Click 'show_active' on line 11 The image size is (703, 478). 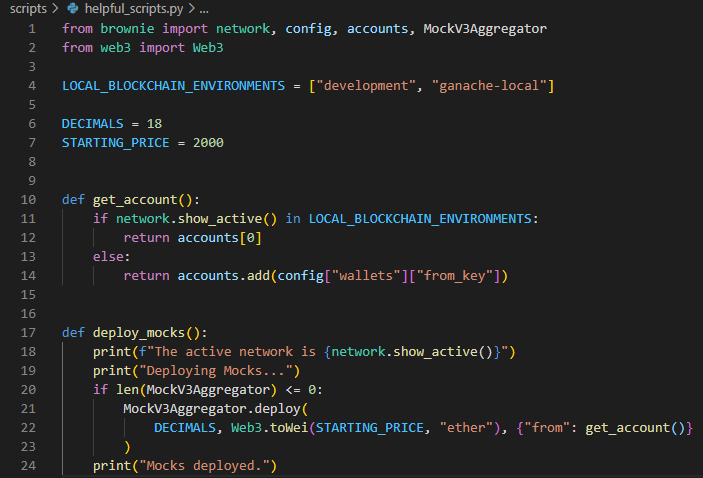[220, 219]
